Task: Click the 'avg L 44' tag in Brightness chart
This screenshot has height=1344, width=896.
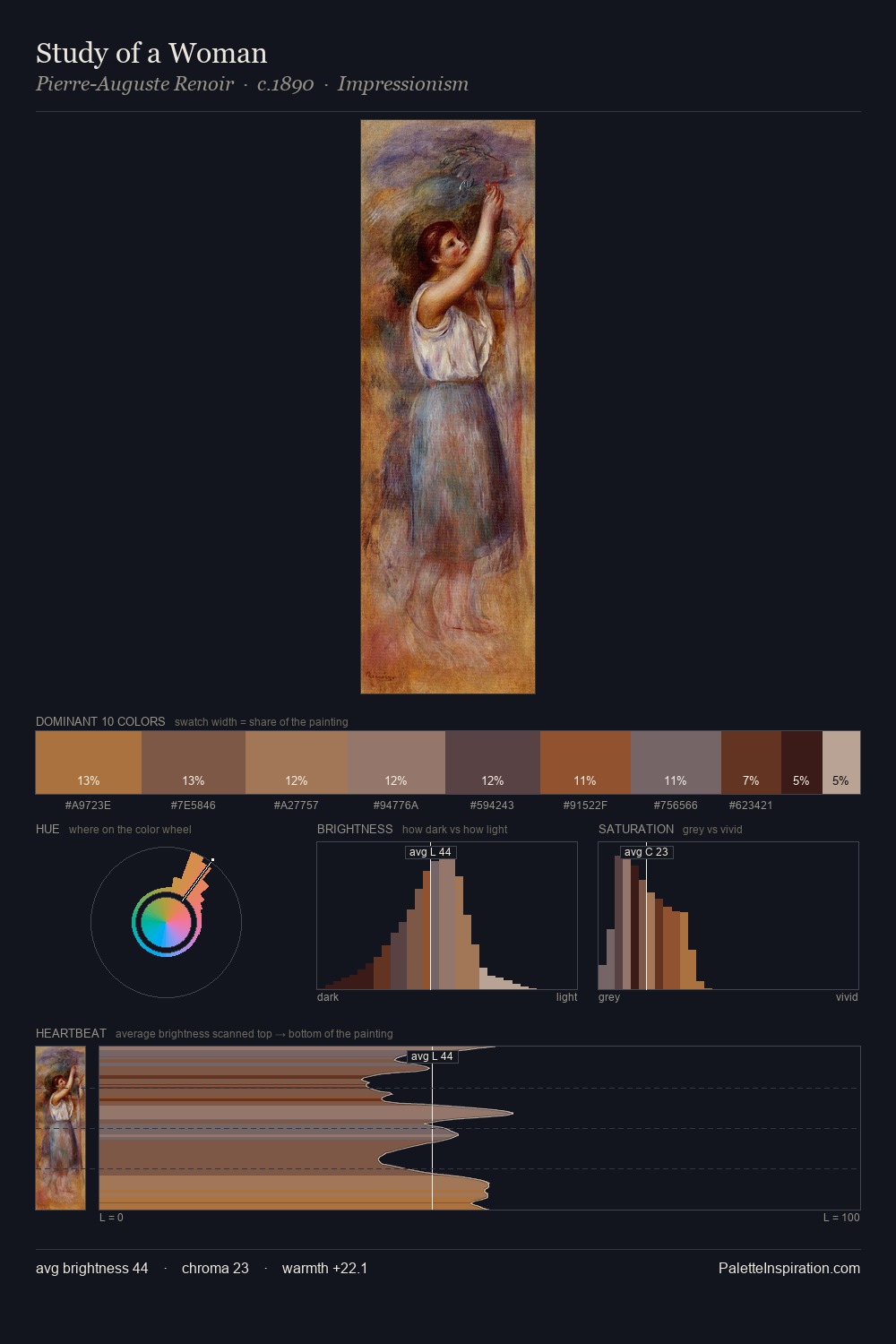Action: (x=430, y=852)
